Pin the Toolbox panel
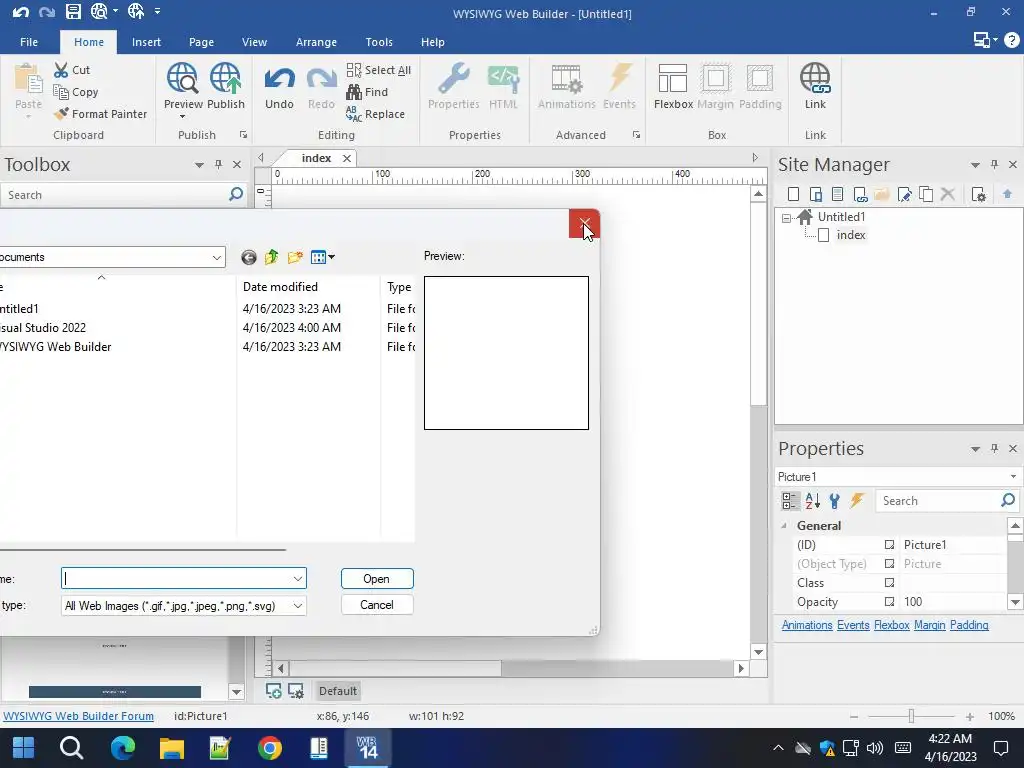The height and width of the screenshot is (768, 1024). (218, 165)
